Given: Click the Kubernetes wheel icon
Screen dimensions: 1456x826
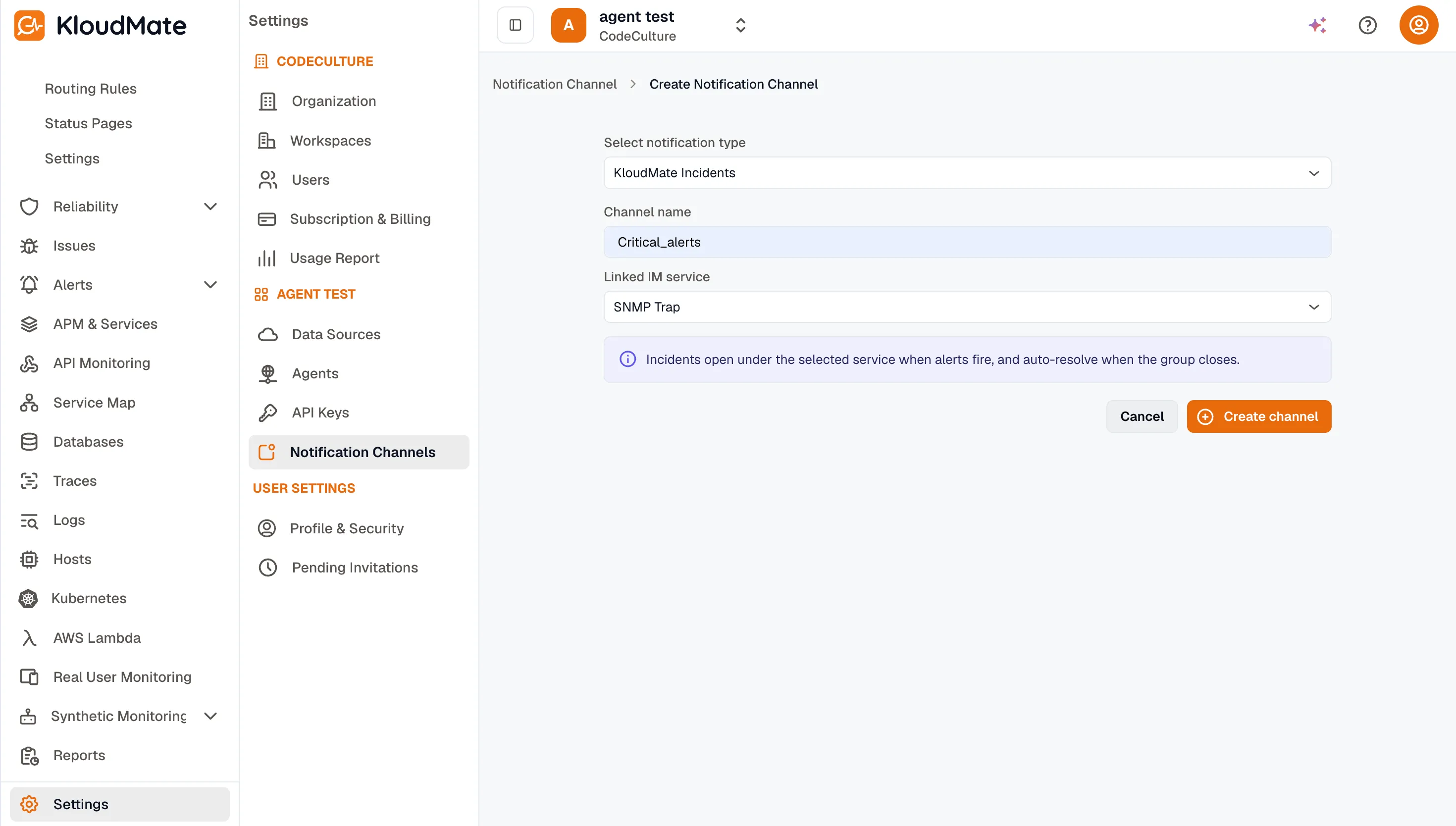Looking at the screenshot, I should pos(28,599).
